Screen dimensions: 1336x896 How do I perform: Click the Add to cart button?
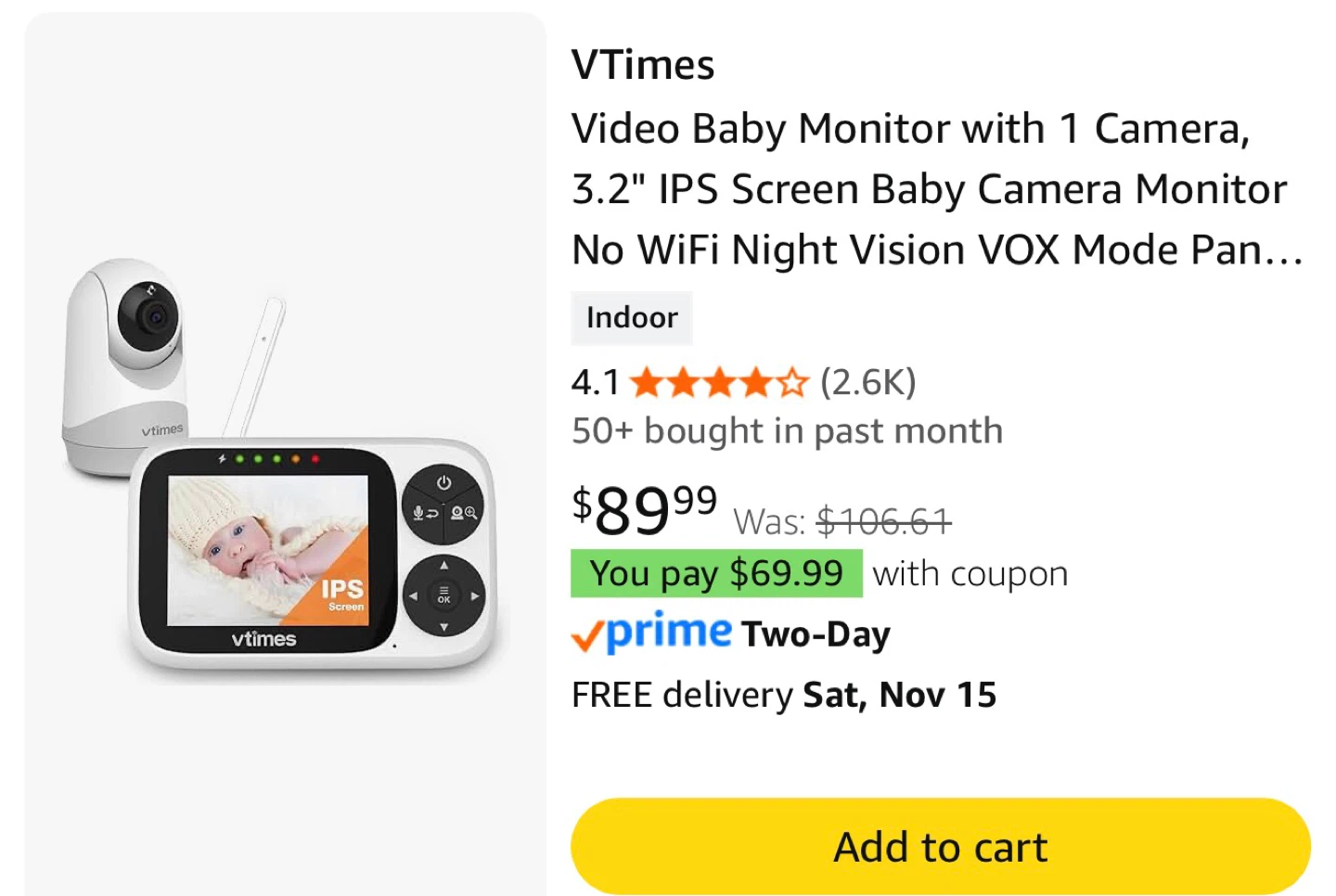coord(940,846)
